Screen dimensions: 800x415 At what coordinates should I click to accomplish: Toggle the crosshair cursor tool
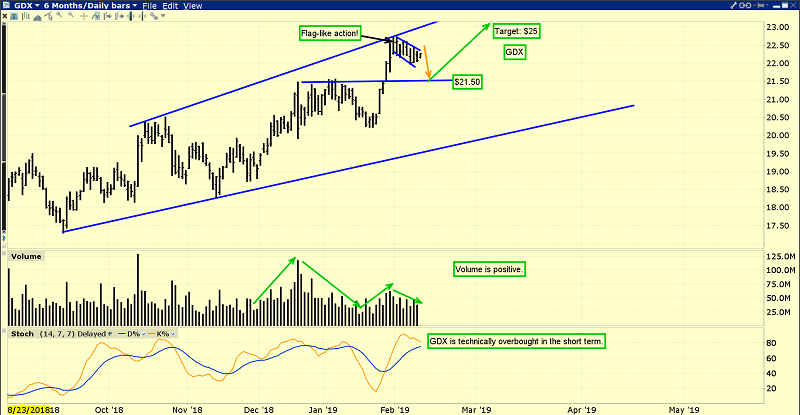click(84, 16)
